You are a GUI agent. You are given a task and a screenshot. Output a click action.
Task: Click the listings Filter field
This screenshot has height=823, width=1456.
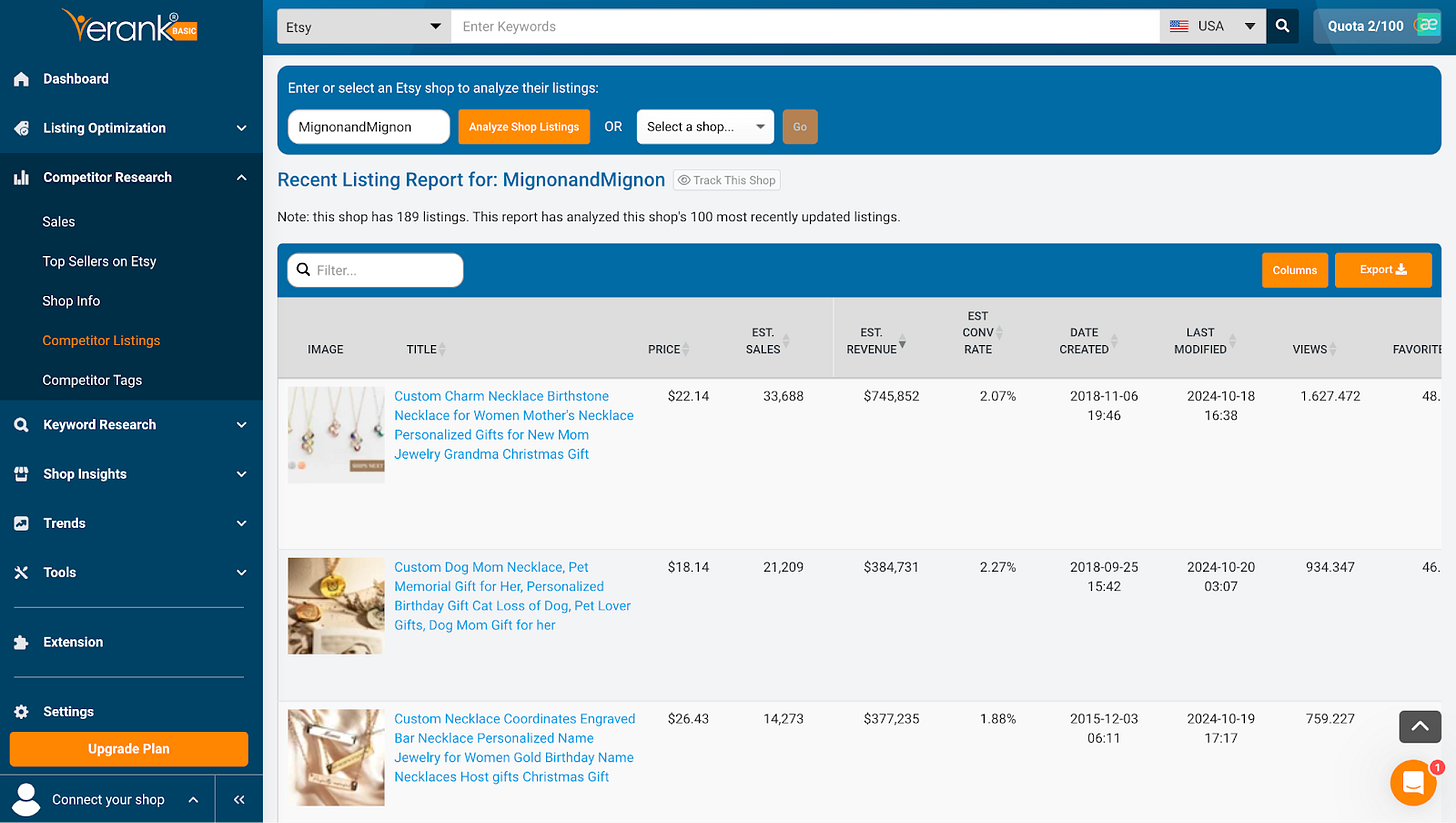tap(375, 270)
